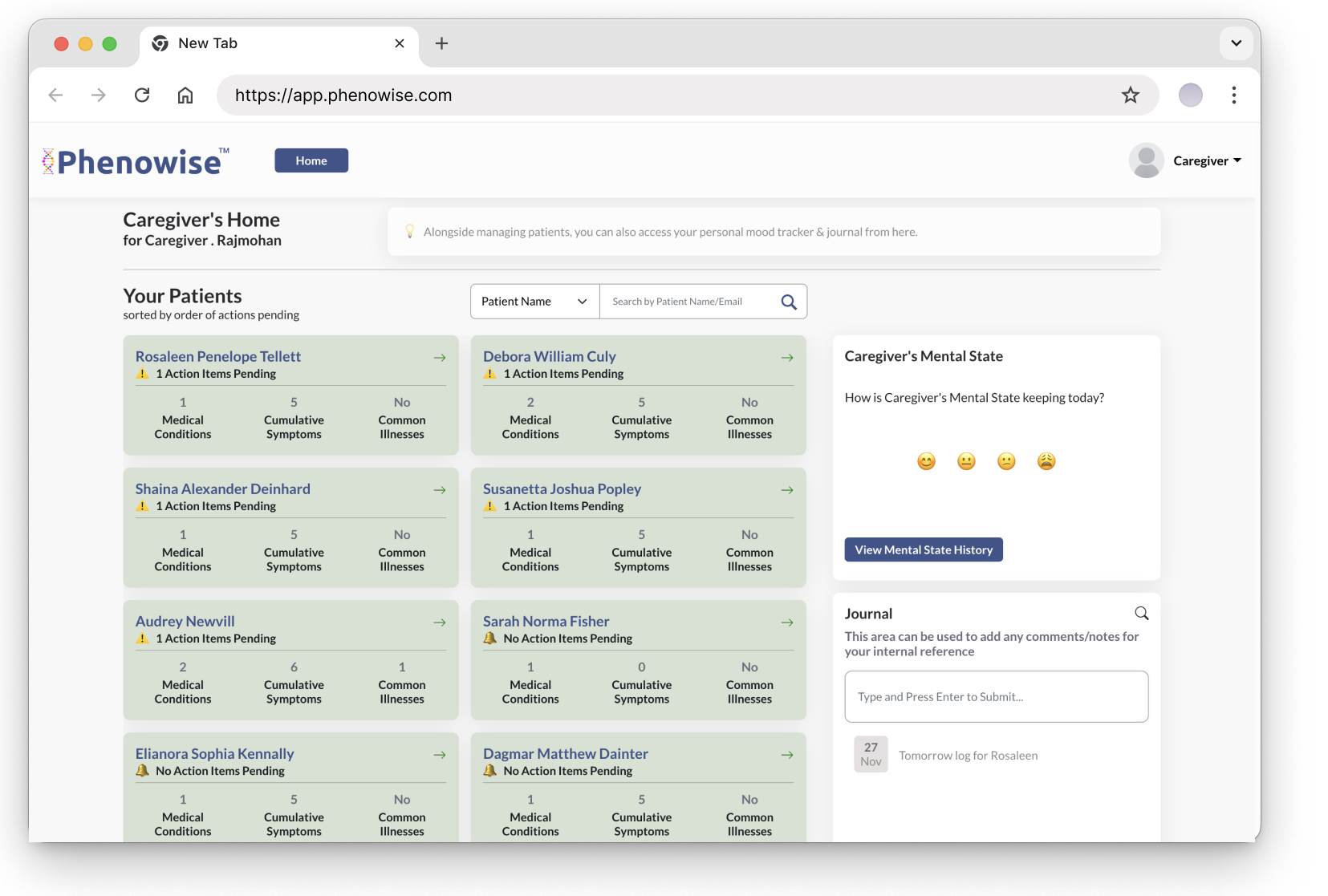This screenshot has height=896, width=1328.
Task: Expand the Patient Name filter dropdown
Action: [x=534, y=302]
